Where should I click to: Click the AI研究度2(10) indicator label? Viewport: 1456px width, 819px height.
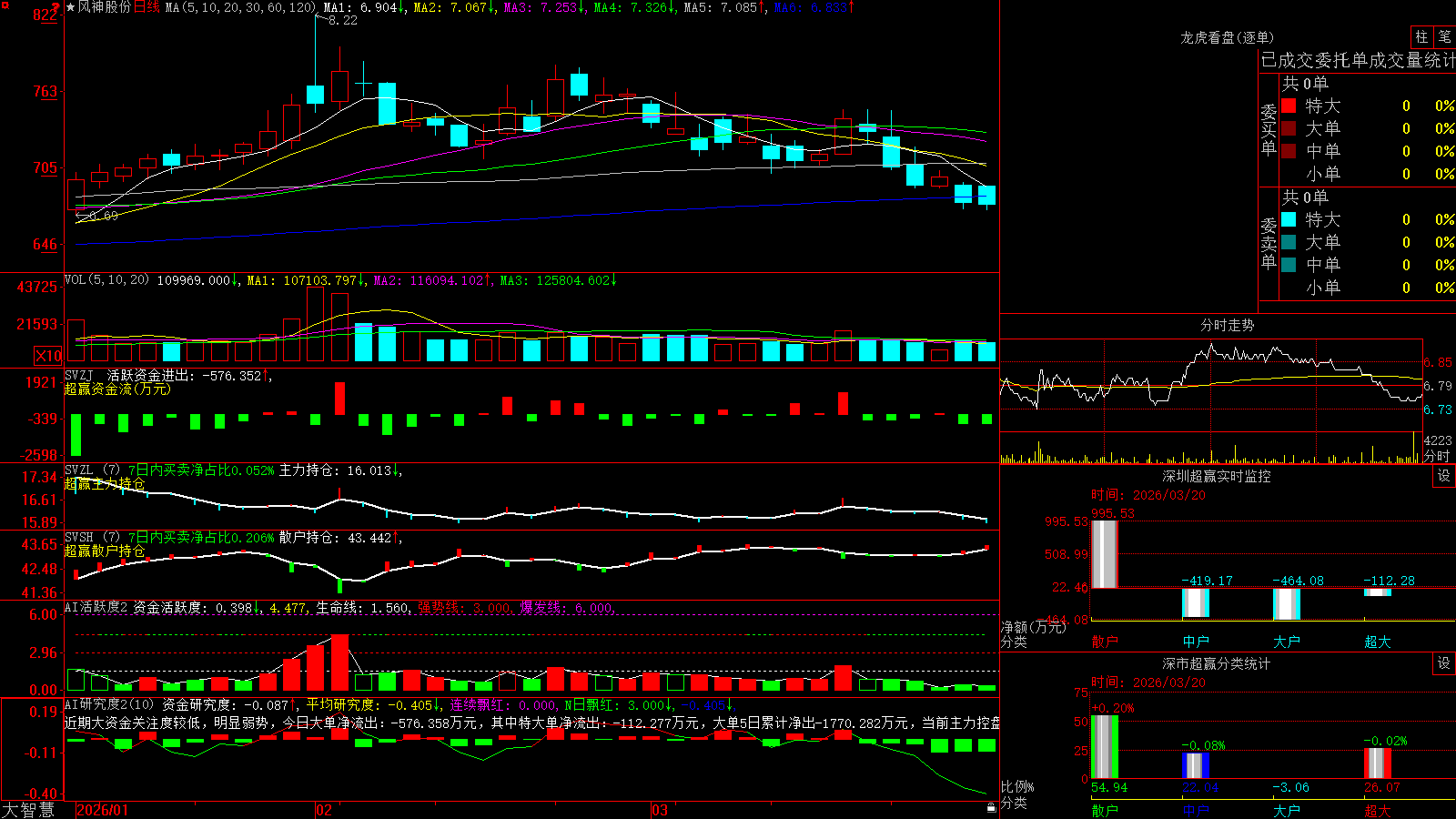(110, 704)
